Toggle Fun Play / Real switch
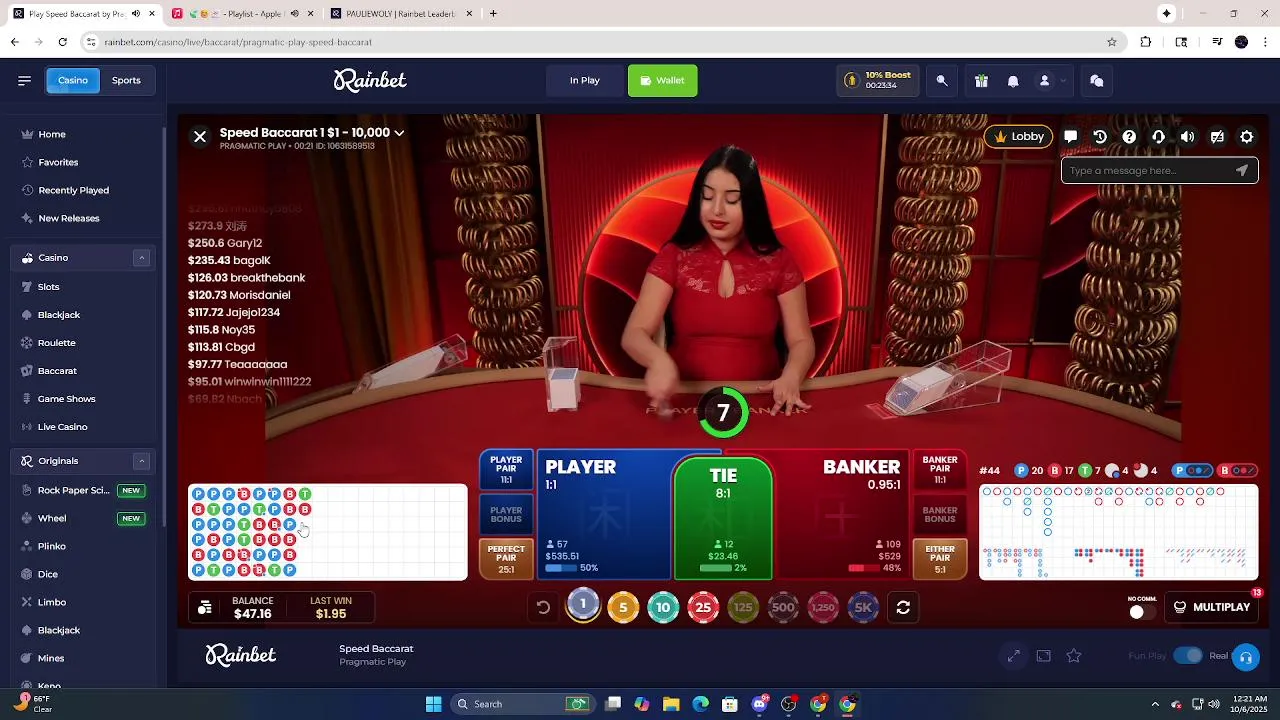 (1188, 656)
